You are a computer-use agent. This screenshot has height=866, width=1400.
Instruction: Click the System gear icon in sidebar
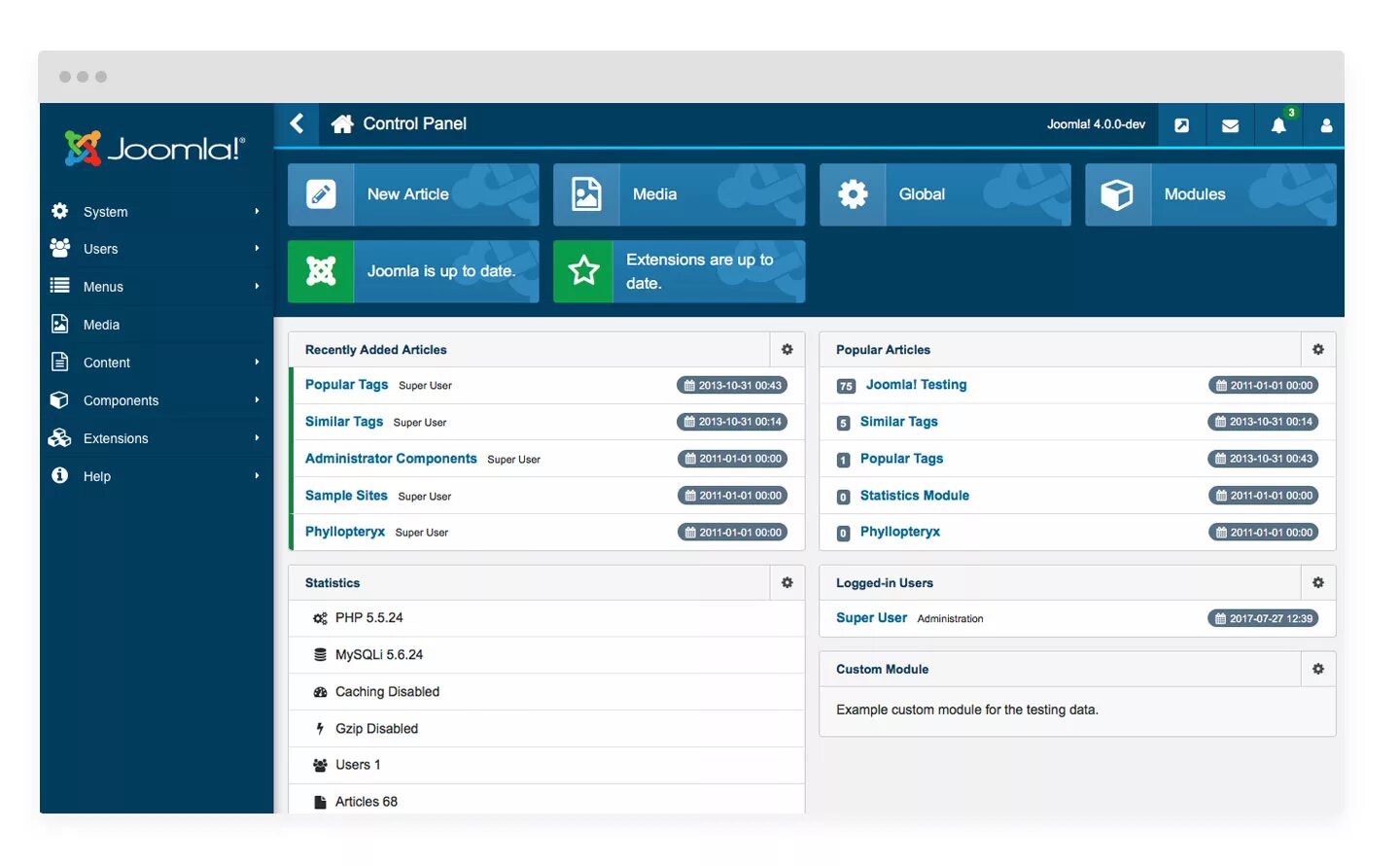59,211
